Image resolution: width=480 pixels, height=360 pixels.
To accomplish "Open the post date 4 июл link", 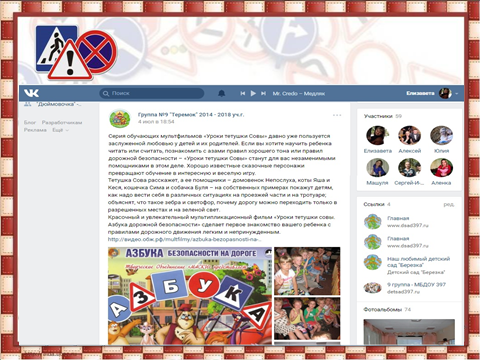I will tap(156, 122).
